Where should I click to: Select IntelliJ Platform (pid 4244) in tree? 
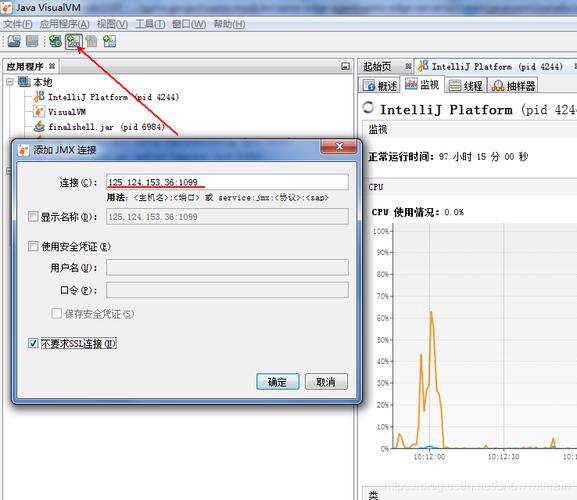click(113, 97)
